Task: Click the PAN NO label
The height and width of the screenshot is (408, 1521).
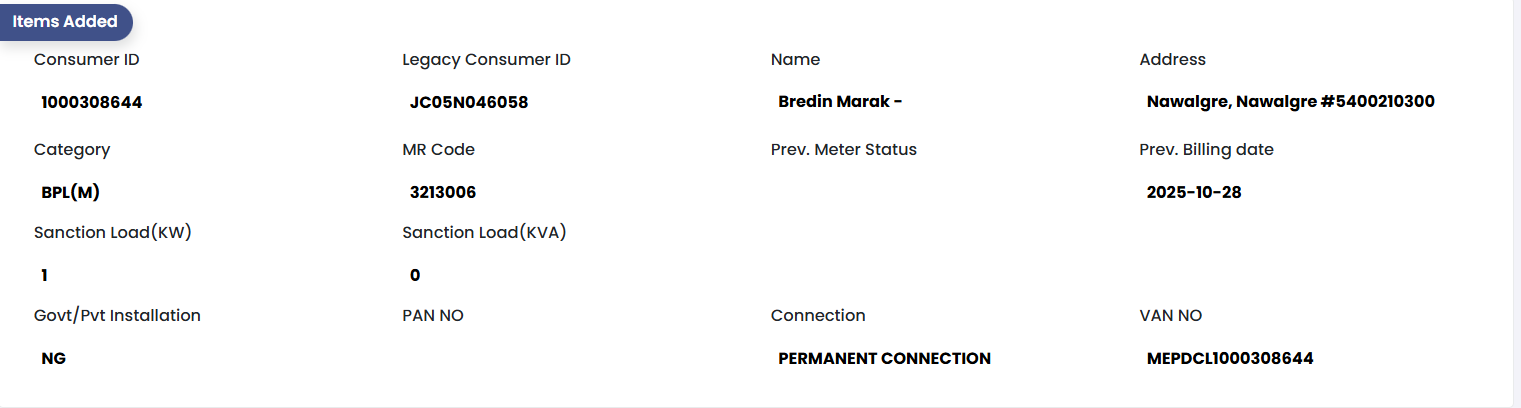Action: (x=433, y=316)
